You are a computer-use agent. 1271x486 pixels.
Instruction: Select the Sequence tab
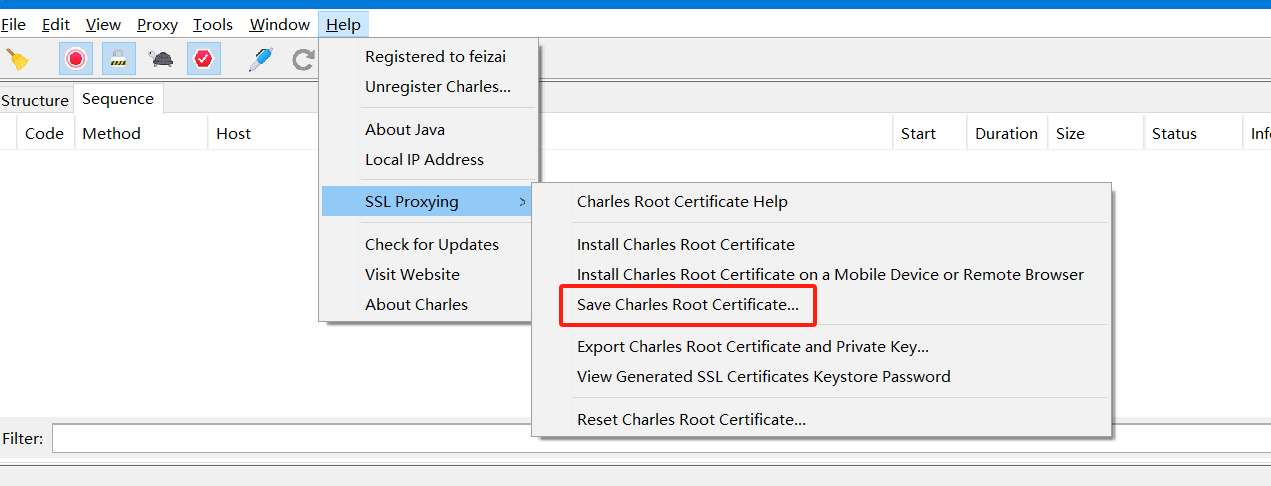[118, 98]
